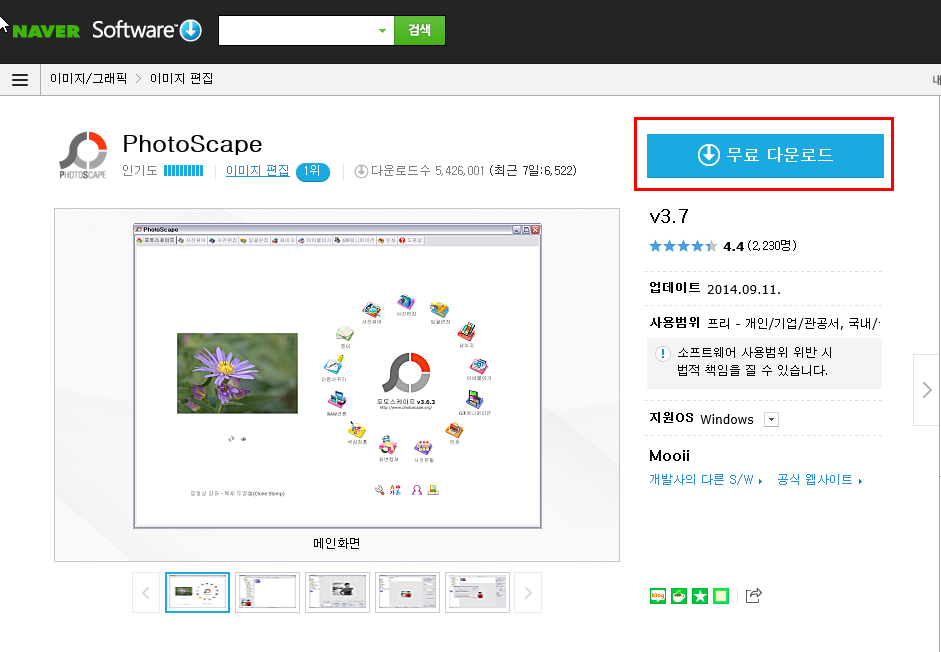941x652 pixels.
Task: Share to Naver blog icon
Action: (x=658, y=596)
